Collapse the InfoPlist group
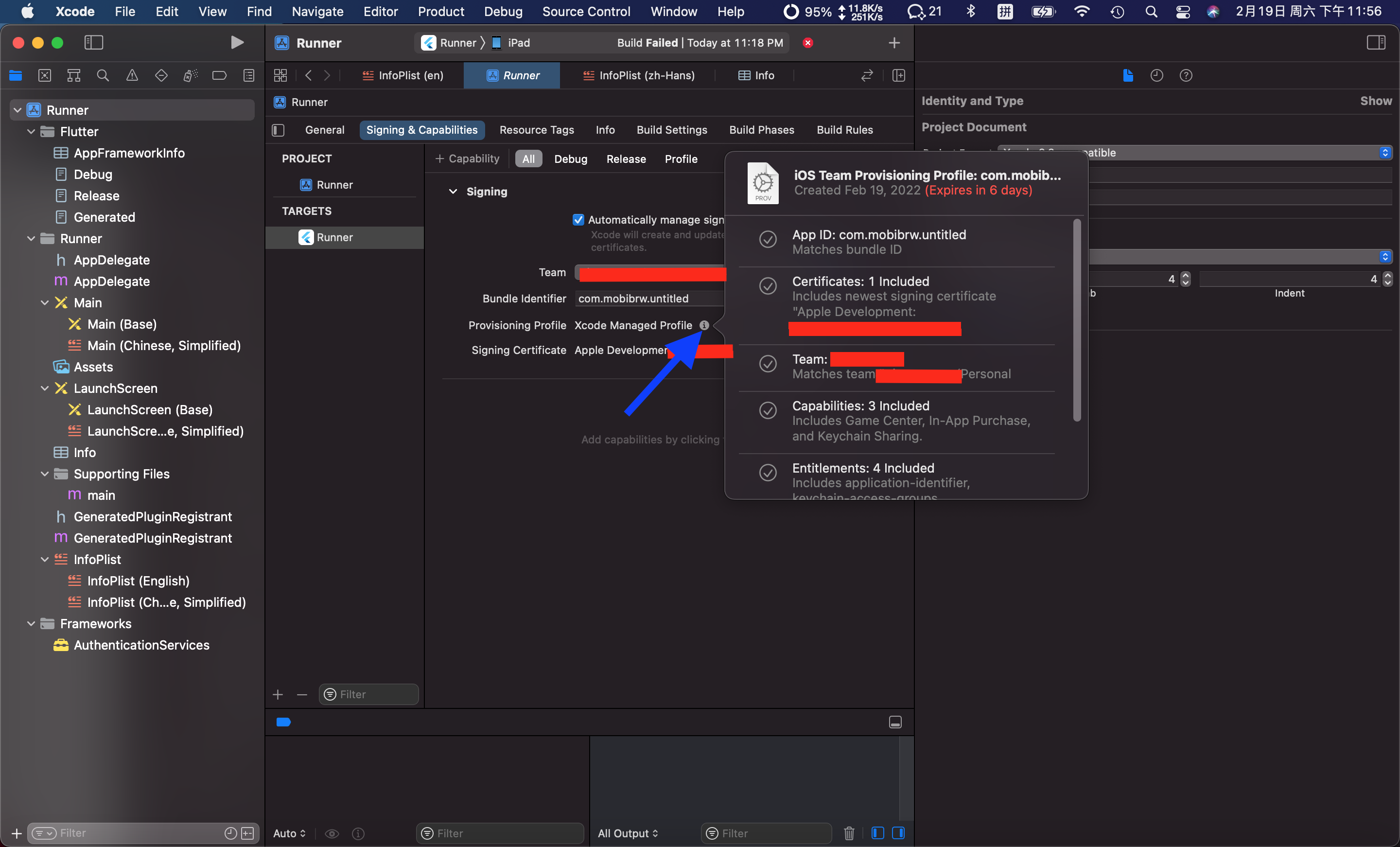Viewport: 1400px width, 847px height. click(x=45, y=559)
